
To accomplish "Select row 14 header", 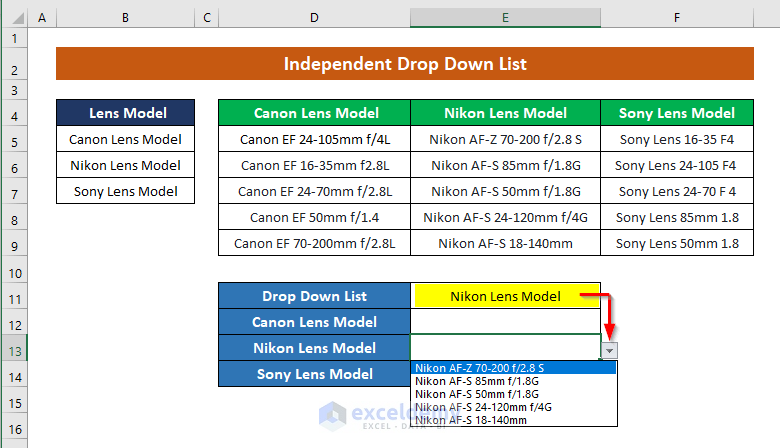I will 14,373.
